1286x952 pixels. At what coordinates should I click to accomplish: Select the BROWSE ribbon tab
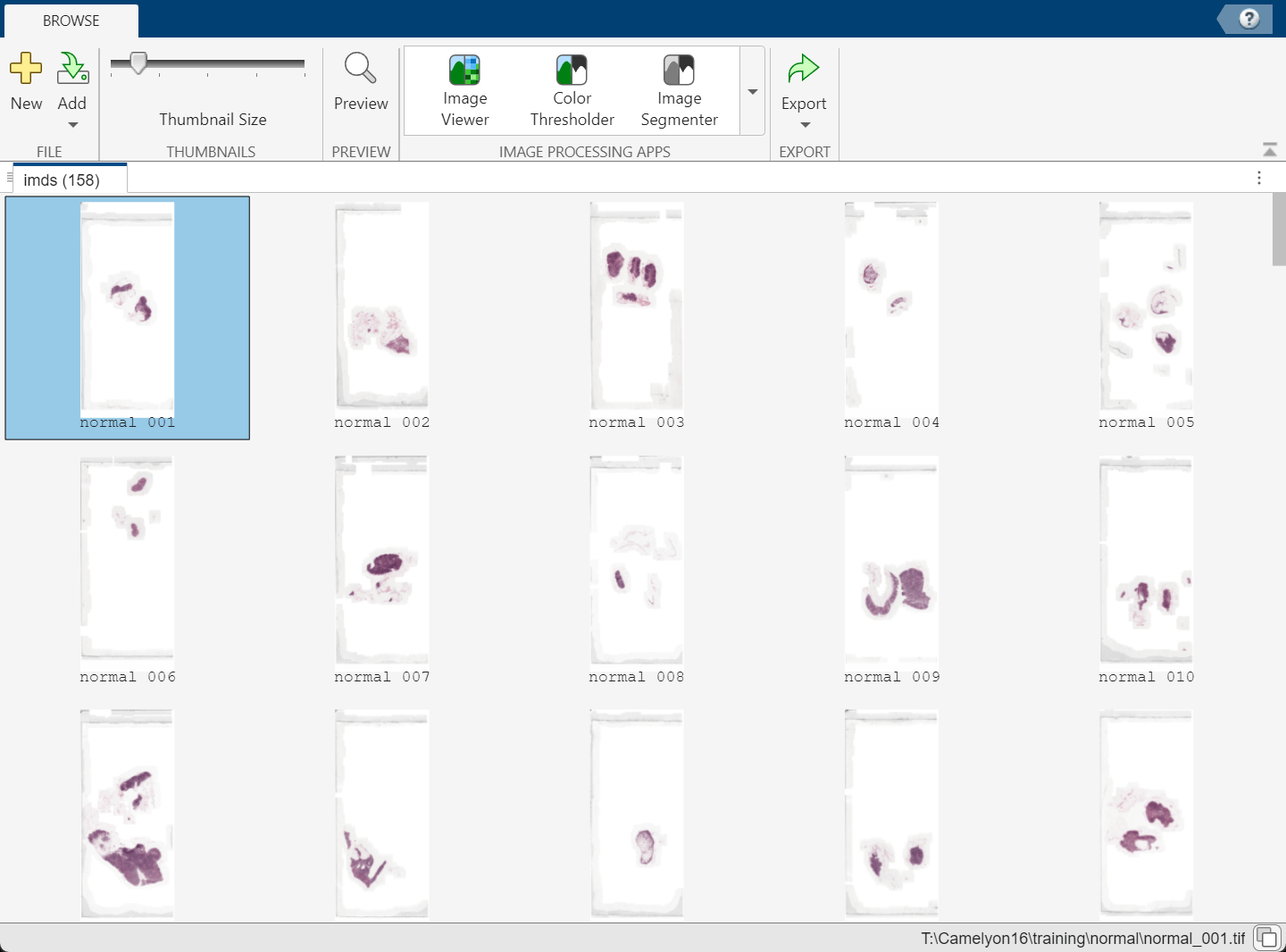pyautogui.click(x=71, y=20)
